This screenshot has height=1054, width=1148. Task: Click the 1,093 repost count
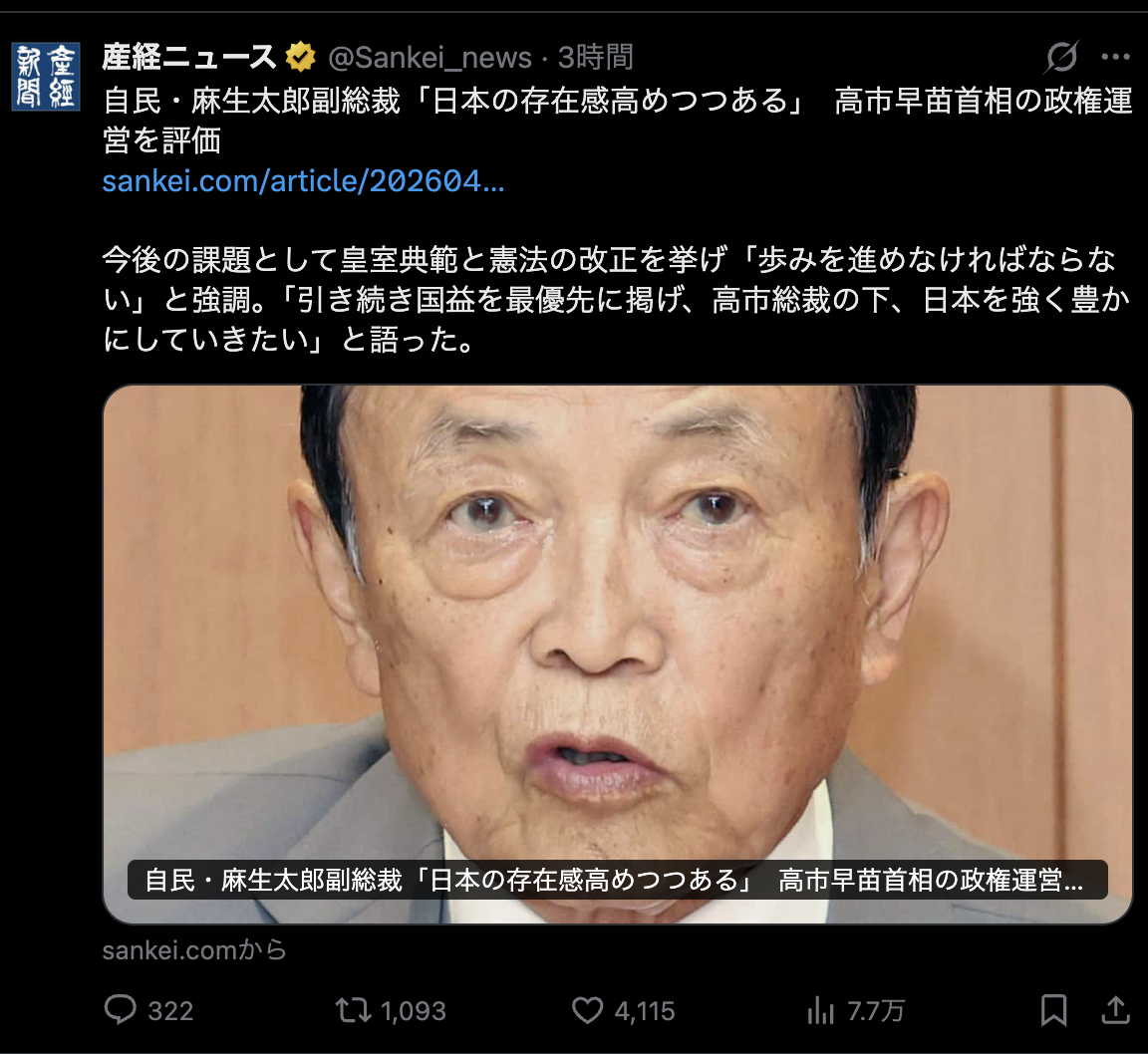pos(414,1011)
